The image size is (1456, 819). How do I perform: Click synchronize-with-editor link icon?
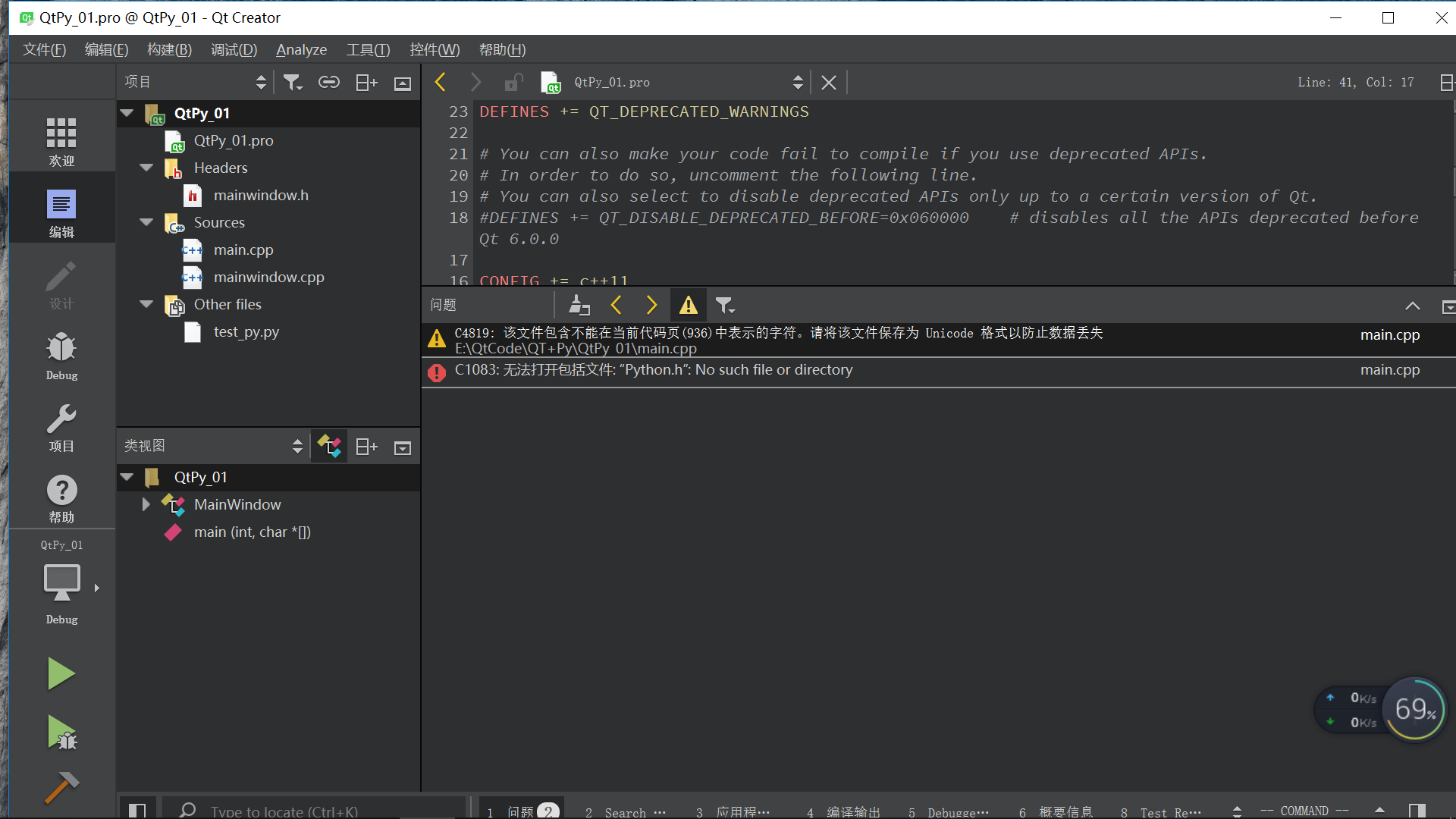[x=328, y=82]
